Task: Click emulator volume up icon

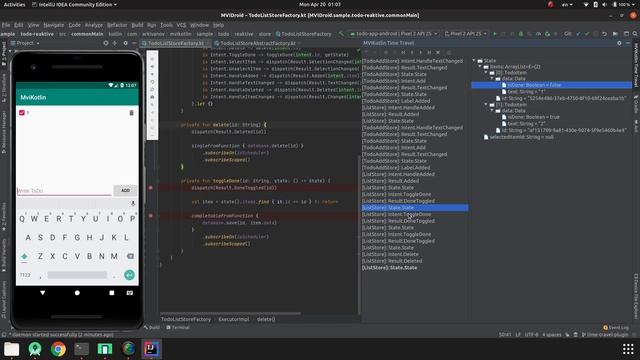Action: 152,66
